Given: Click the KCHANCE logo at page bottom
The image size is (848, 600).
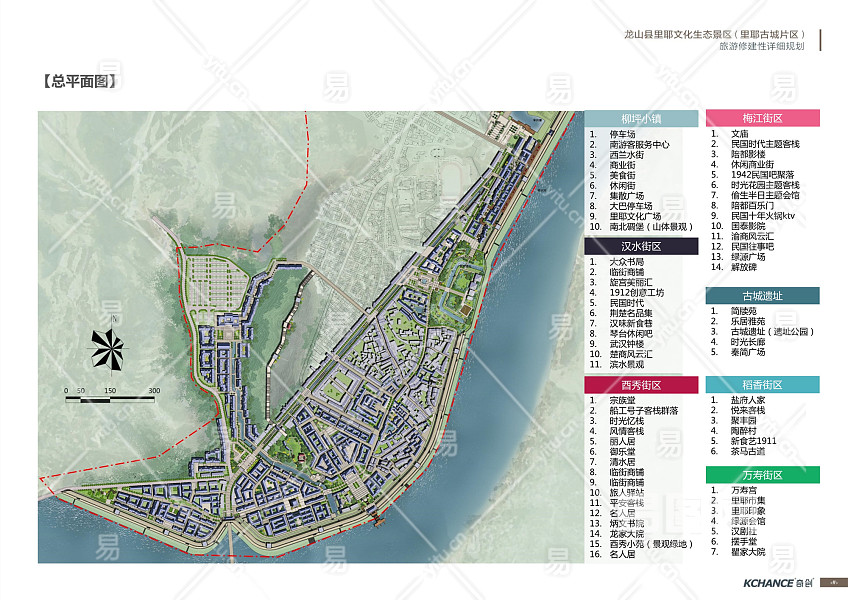Looking at the screenshot, I should point(778,583).
